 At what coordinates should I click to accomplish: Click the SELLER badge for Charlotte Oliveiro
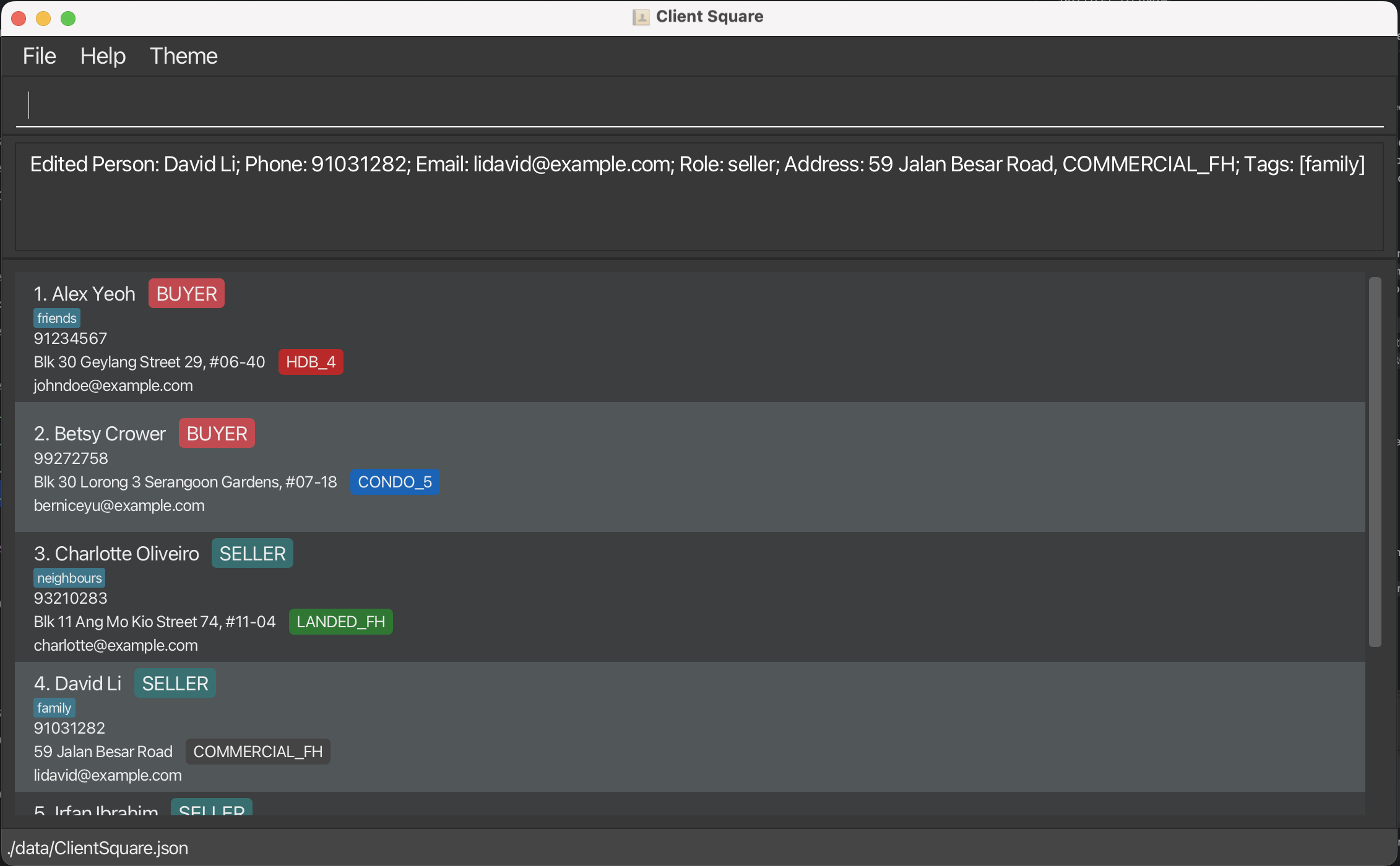point(252,554)
